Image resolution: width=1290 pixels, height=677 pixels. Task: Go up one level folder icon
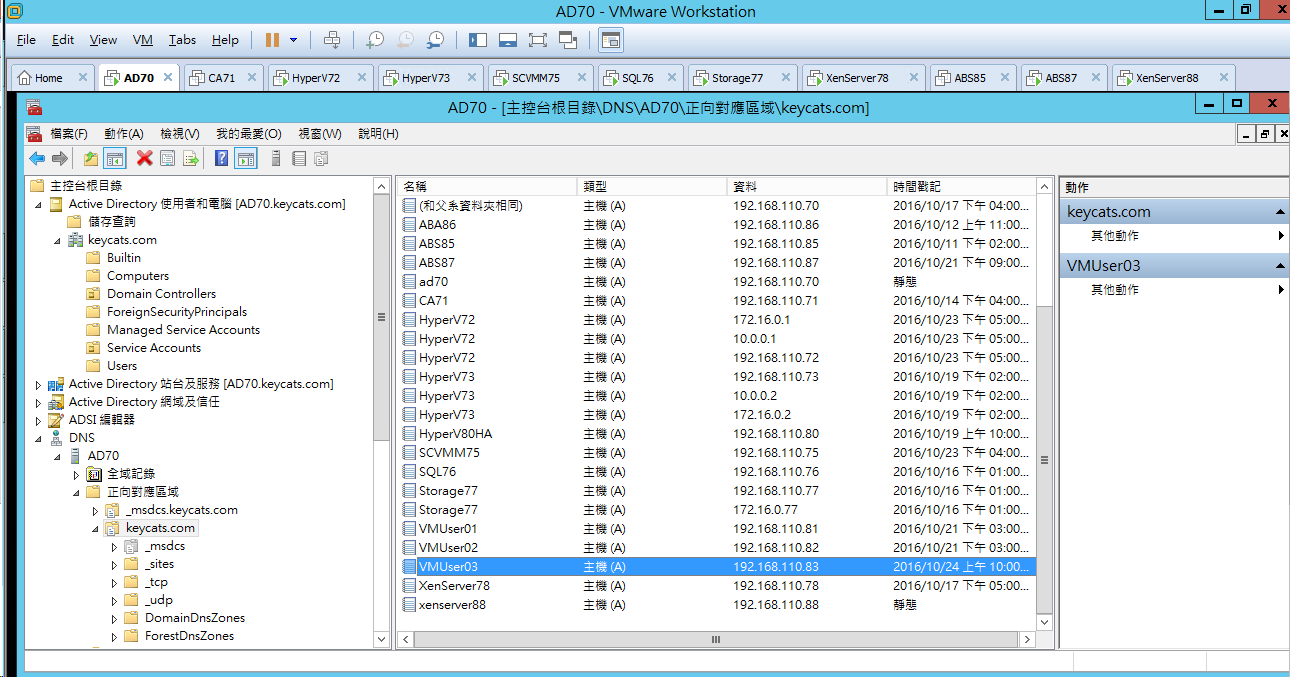click(x=91, y=158)
